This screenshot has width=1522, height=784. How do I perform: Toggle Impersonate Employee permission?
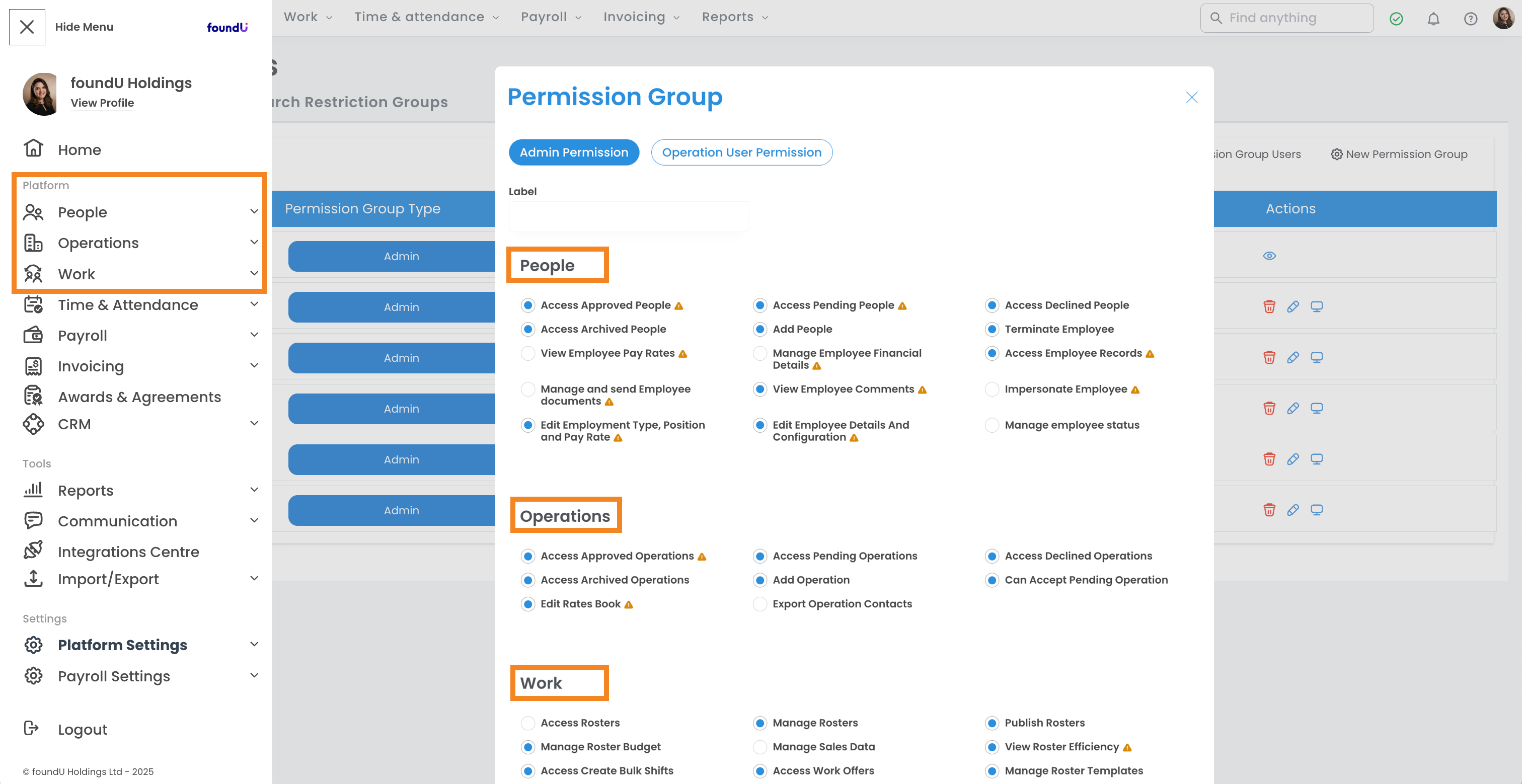point(992,389)
